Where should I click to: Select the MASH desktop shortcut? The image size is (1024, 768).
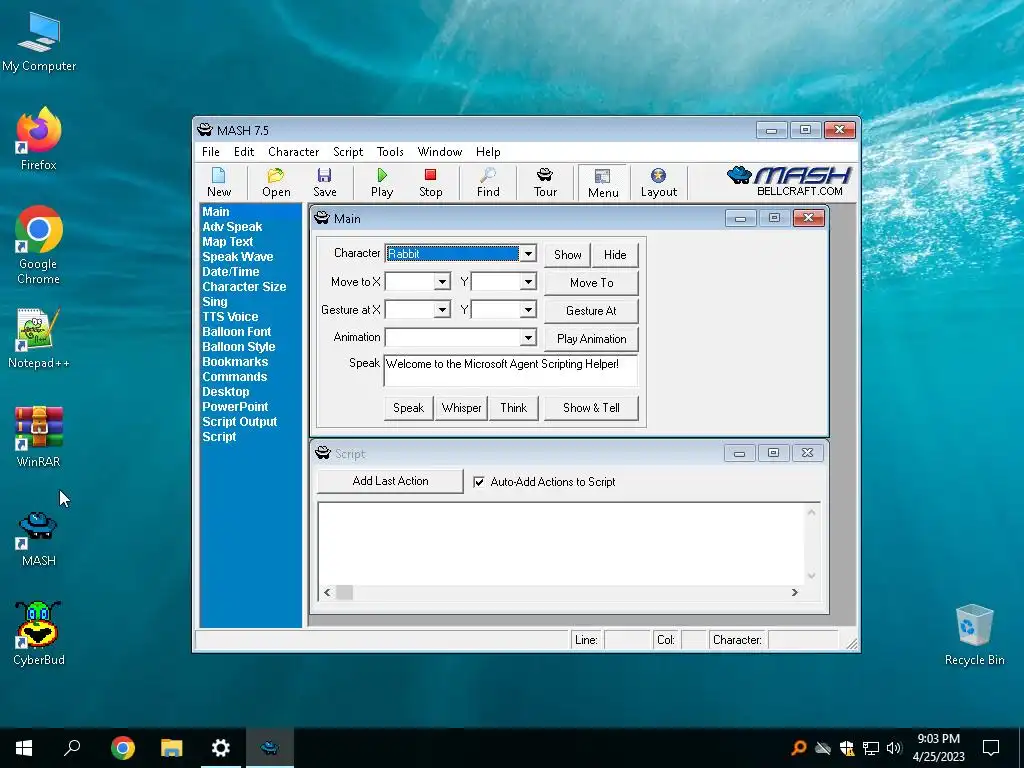click(x=39, y=539)
